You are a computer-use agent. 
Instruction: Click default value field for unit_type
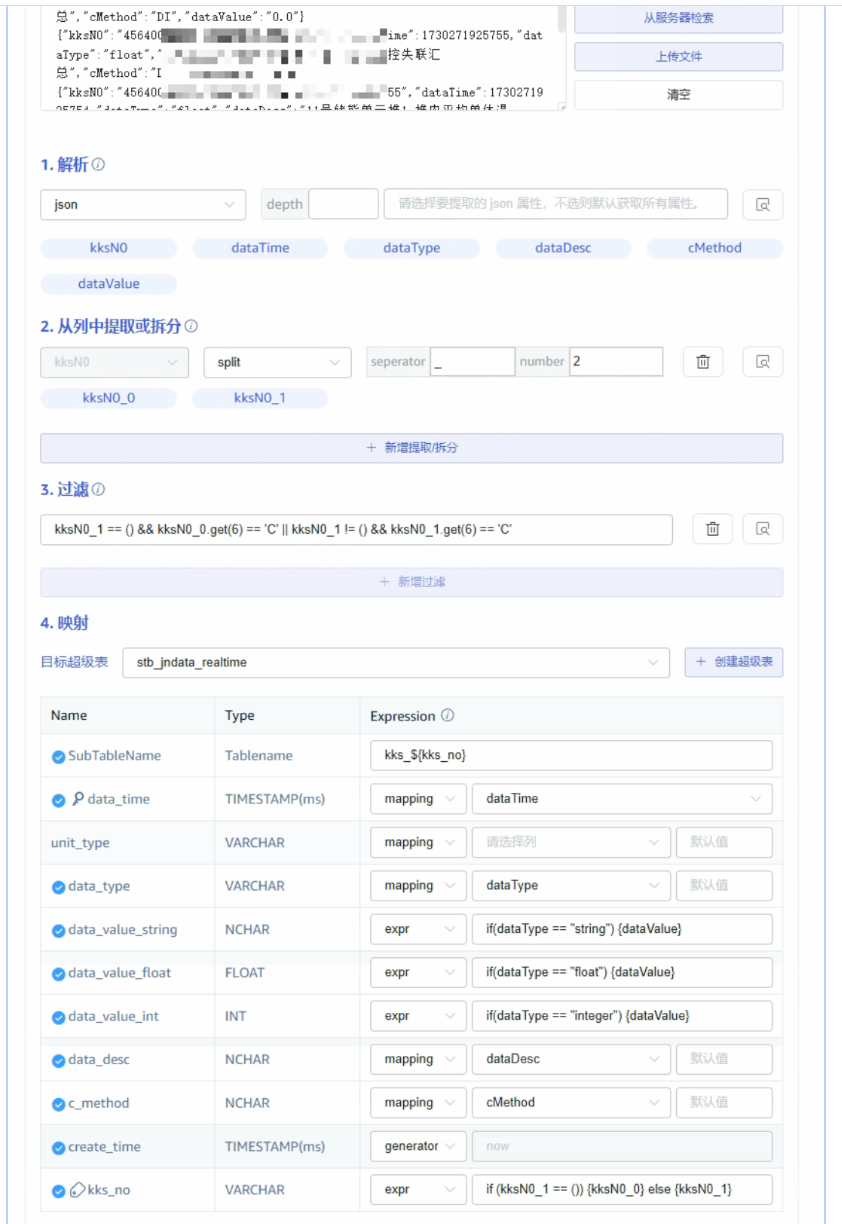coord(724,842)
